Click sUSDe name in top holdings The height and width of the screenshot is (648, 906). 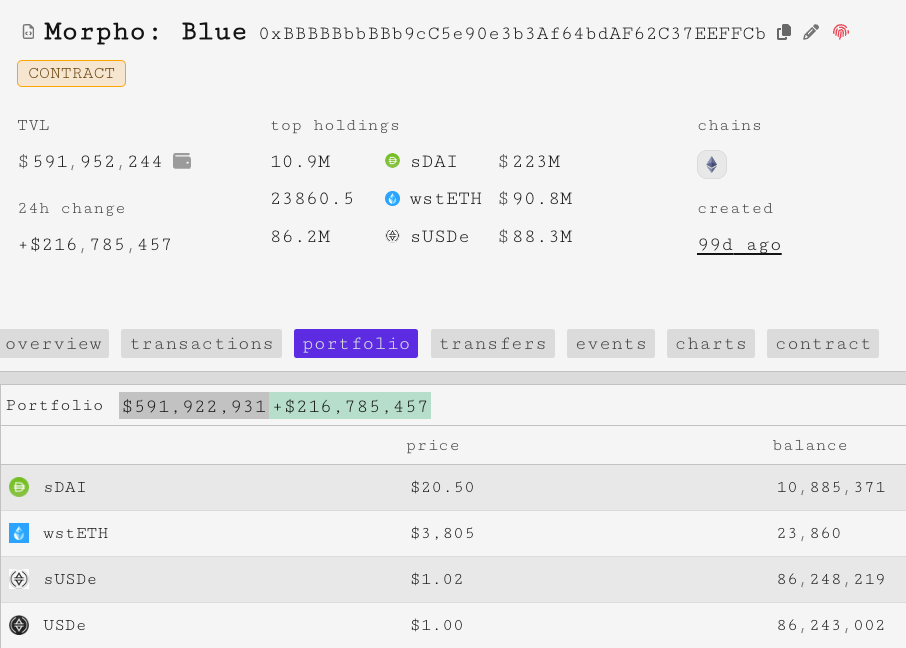tap(440, 237)
